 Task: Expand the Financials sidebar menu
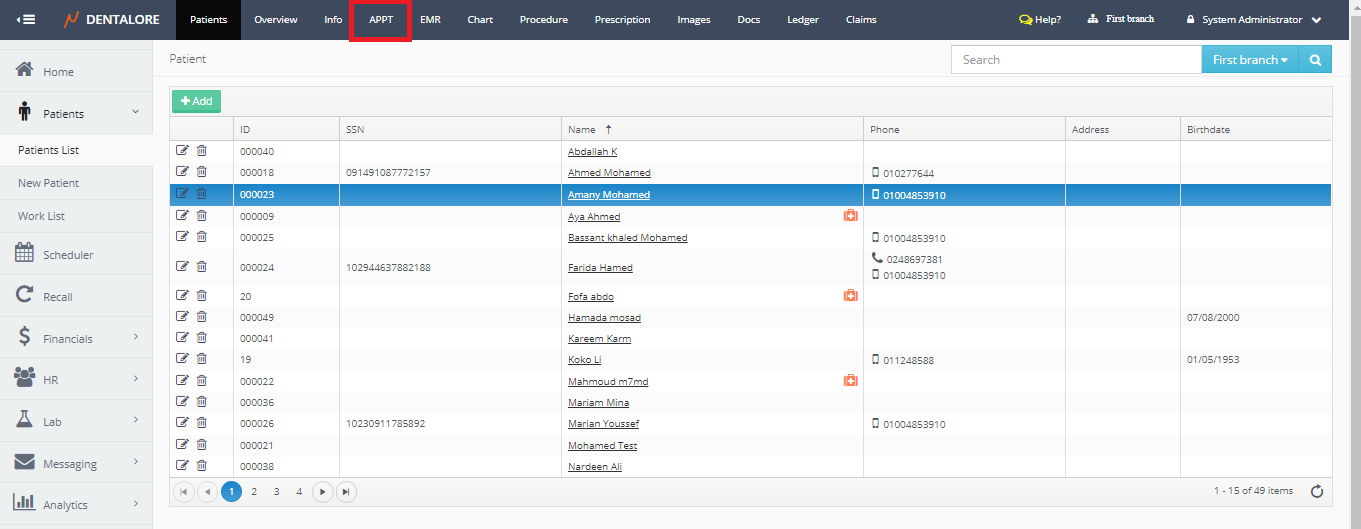point(76,339)
